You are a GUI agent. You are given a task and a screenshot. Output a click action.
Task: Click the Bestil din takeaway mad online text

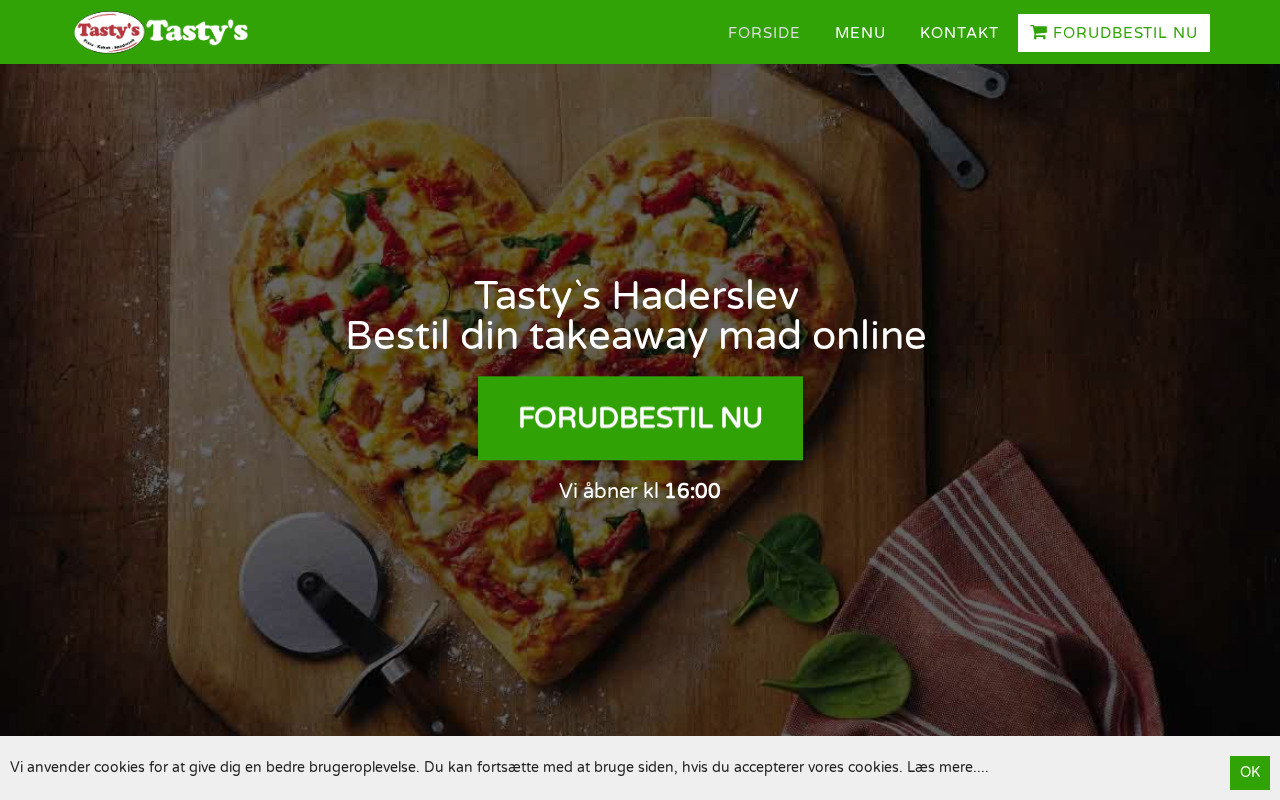(636, 336)
